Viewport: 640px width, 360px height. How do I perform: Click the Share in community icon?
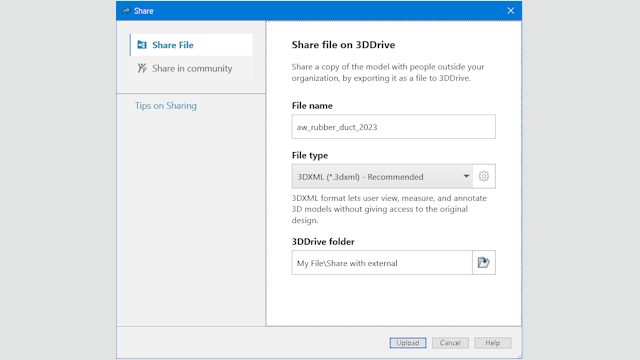click(x=142, y=68)
